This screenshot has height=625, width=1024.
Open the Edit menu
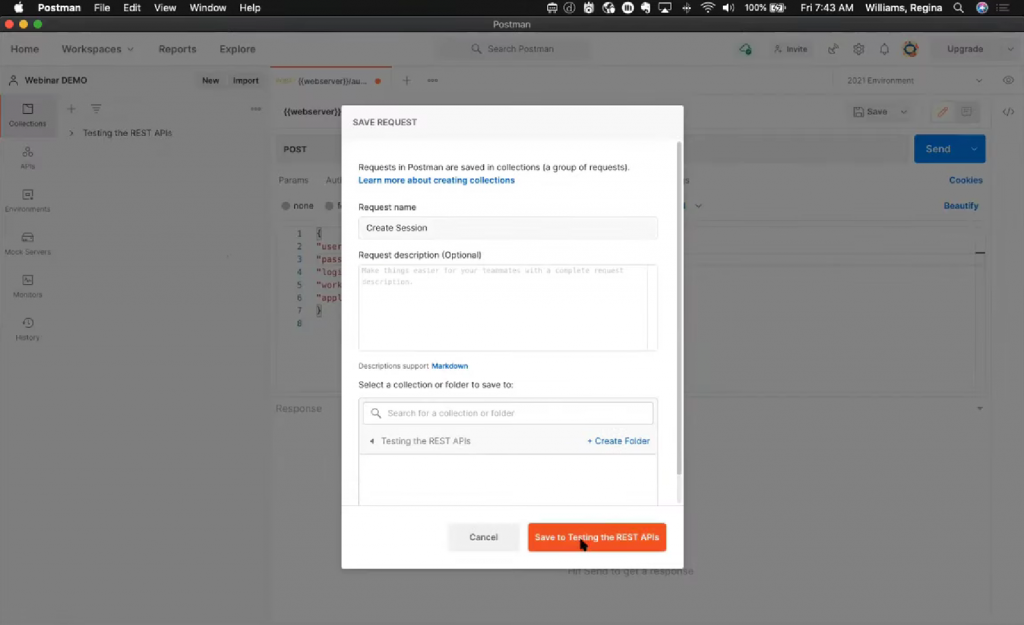(132, 8)
